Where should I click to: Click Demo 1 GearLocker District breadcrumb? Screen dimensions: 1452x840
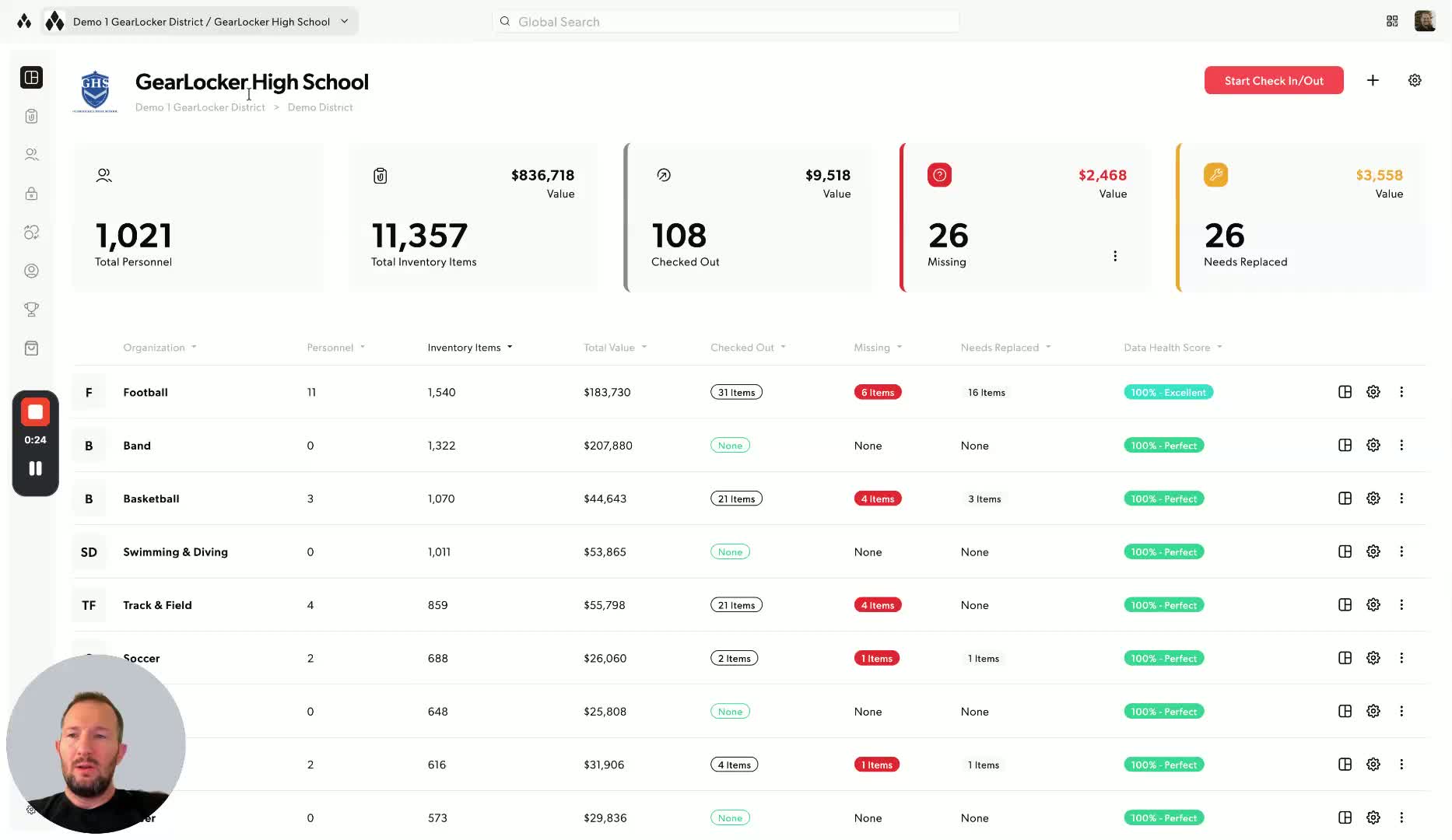click(x=200, y=107)
